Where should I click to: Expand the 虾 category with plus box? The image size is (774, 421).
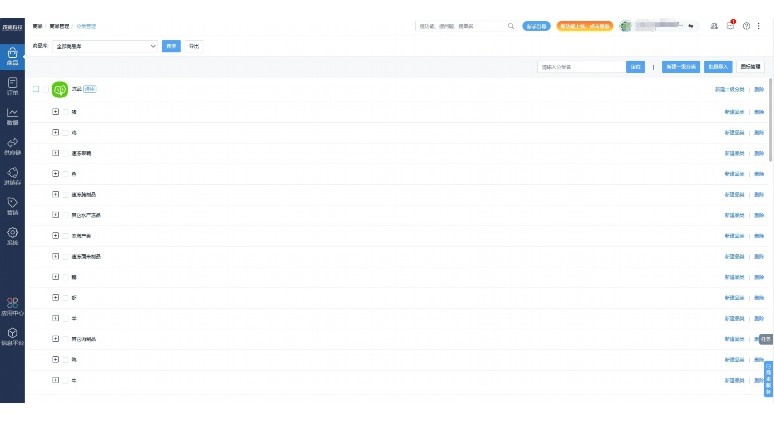55,297
